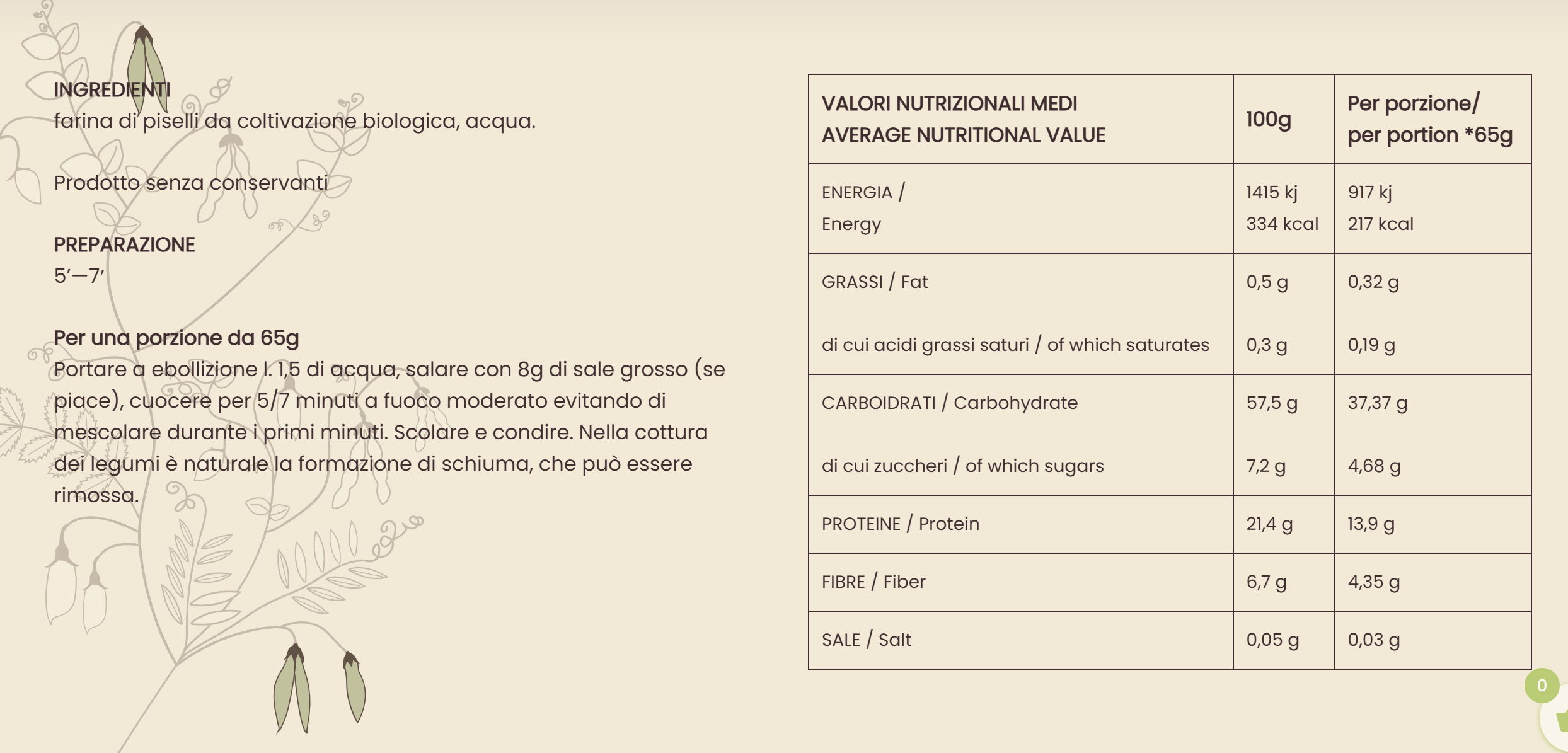
Task: Click the 334 kcal energy value
Action: tap(1282, 224)
